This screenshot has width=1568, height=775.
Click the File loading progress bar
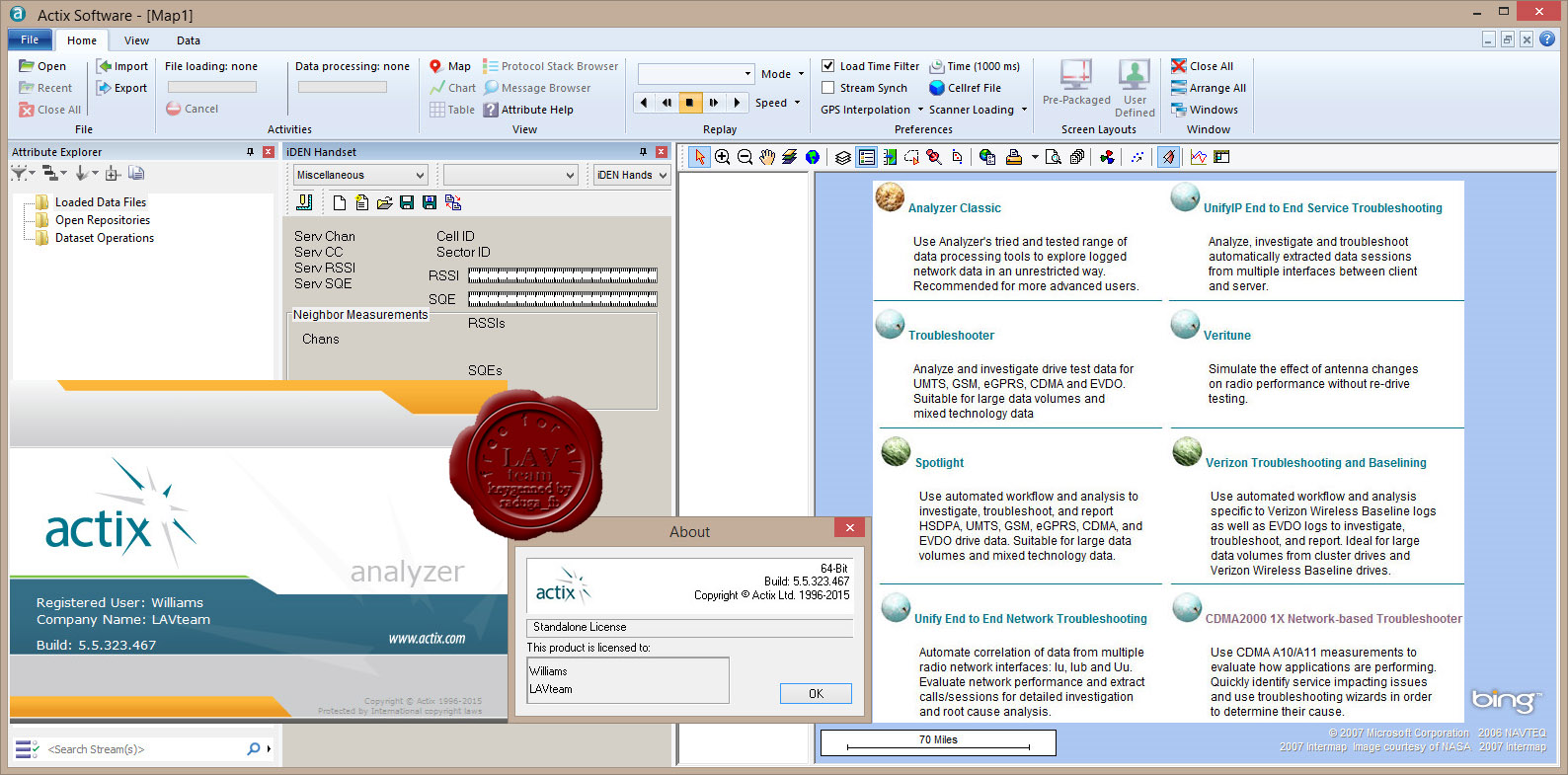tap(211, 87)
